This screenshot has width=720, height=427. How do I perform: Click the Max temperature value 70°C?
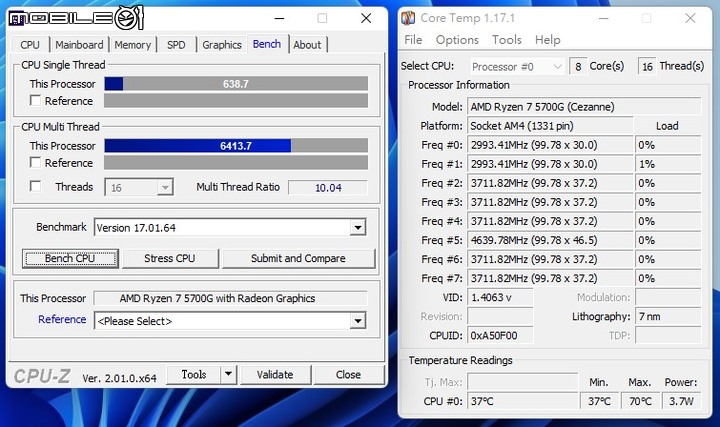click(640, 401)
